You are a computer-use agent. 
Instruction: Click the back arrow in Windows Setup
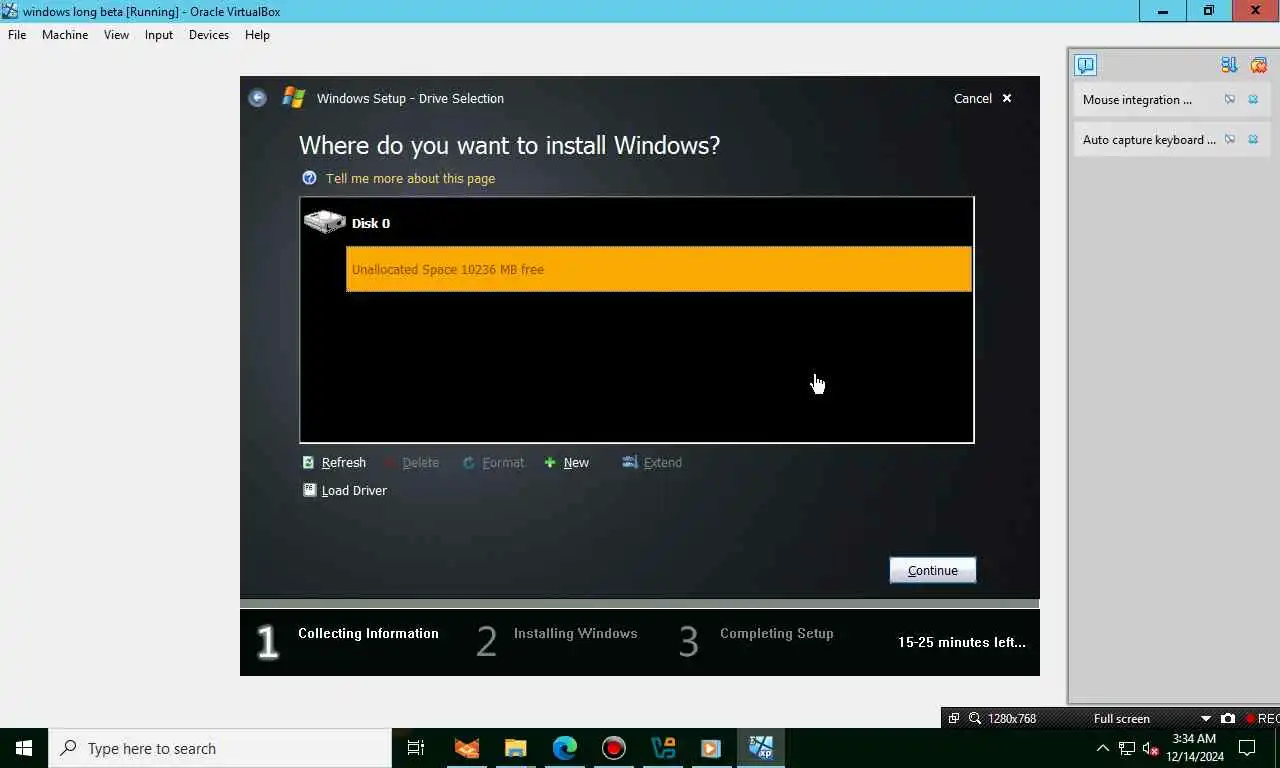257,98
